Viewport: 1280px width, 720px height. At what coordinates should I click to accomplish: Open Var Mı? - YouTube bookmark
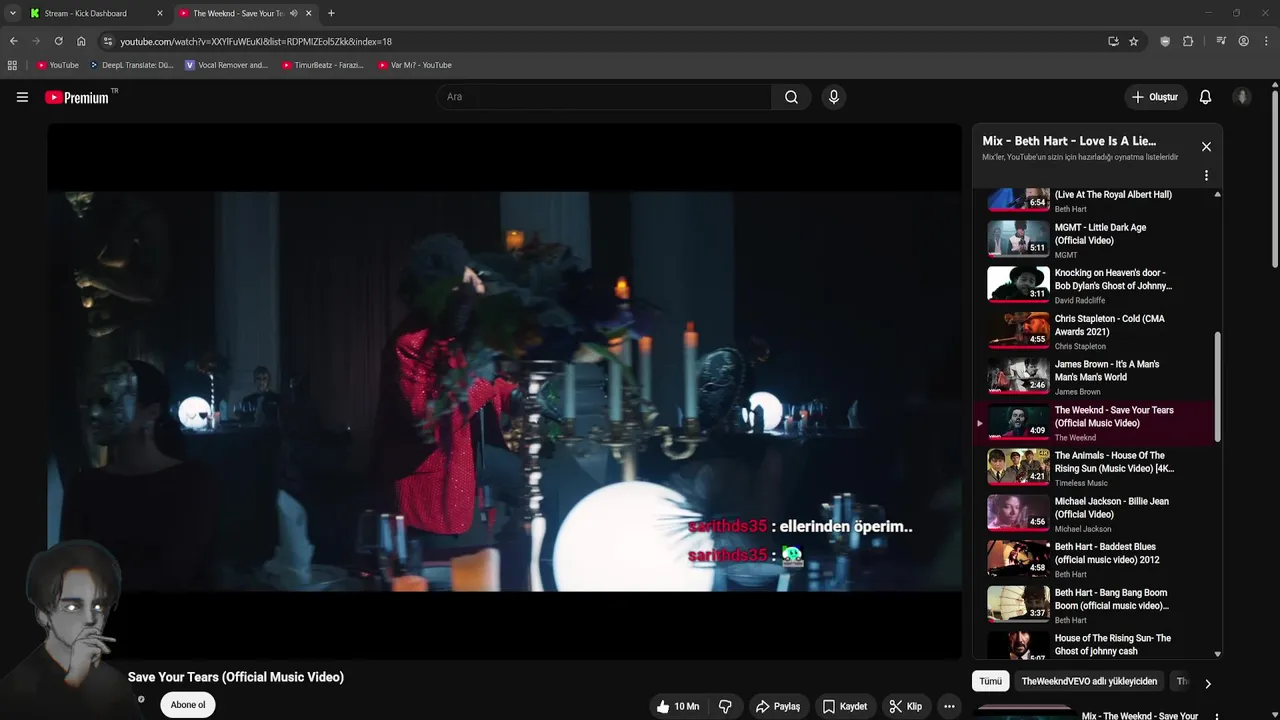coord(414,65)
